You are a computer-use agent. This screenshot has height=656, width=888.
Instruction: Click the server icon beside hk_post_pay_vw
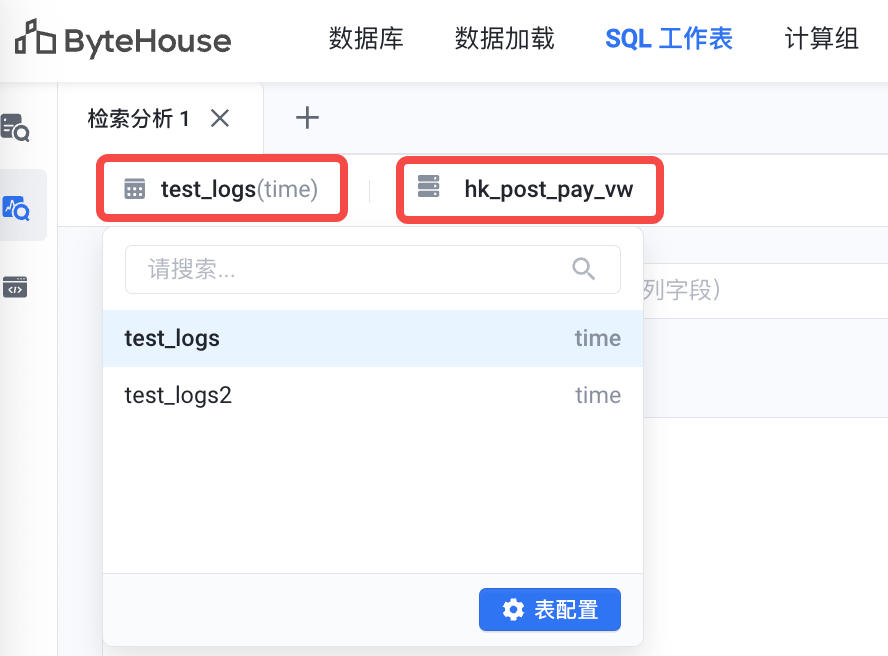pos(429,186)
